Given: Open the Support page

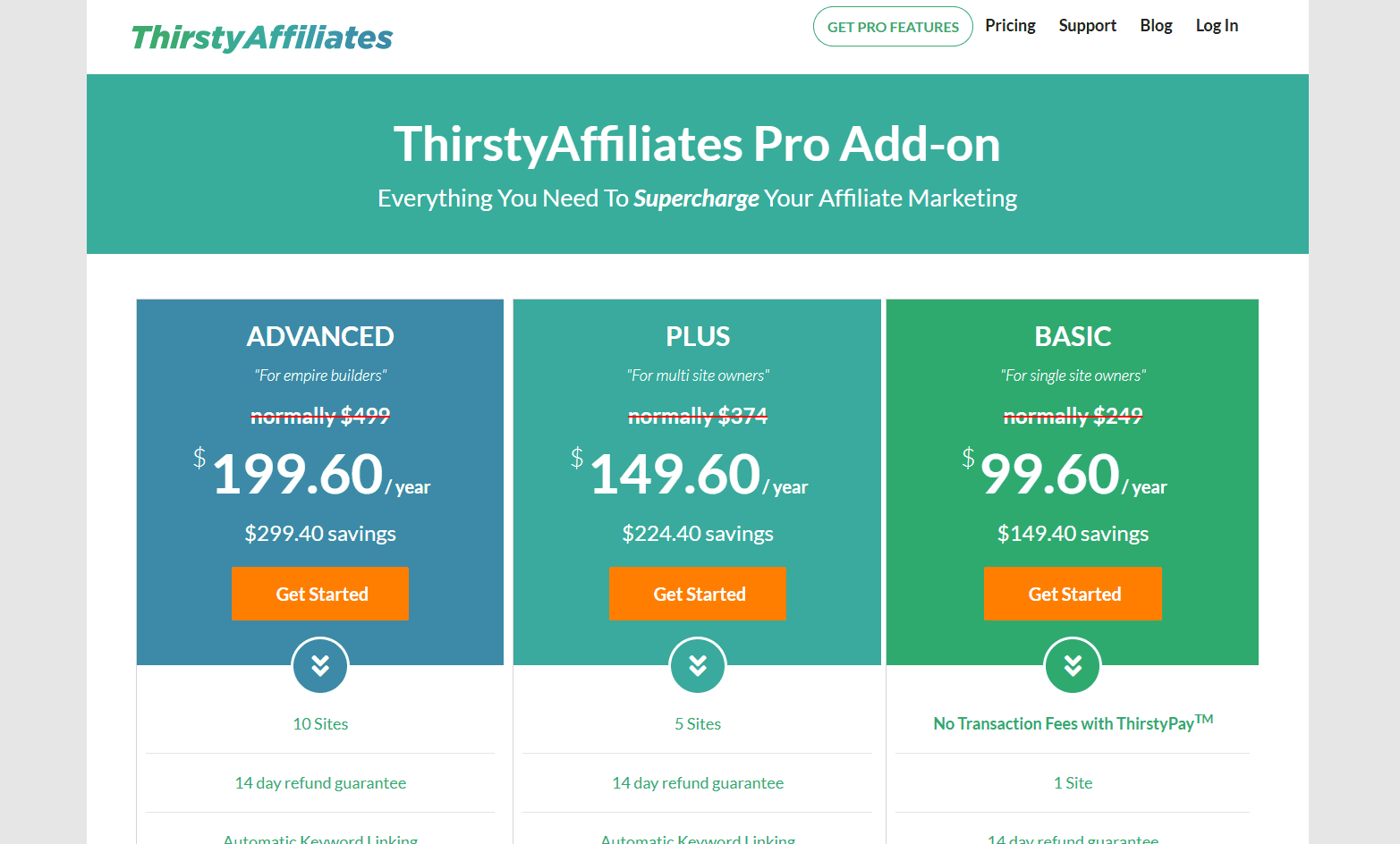Looking at the screenshot, I should pos(1087,25).
